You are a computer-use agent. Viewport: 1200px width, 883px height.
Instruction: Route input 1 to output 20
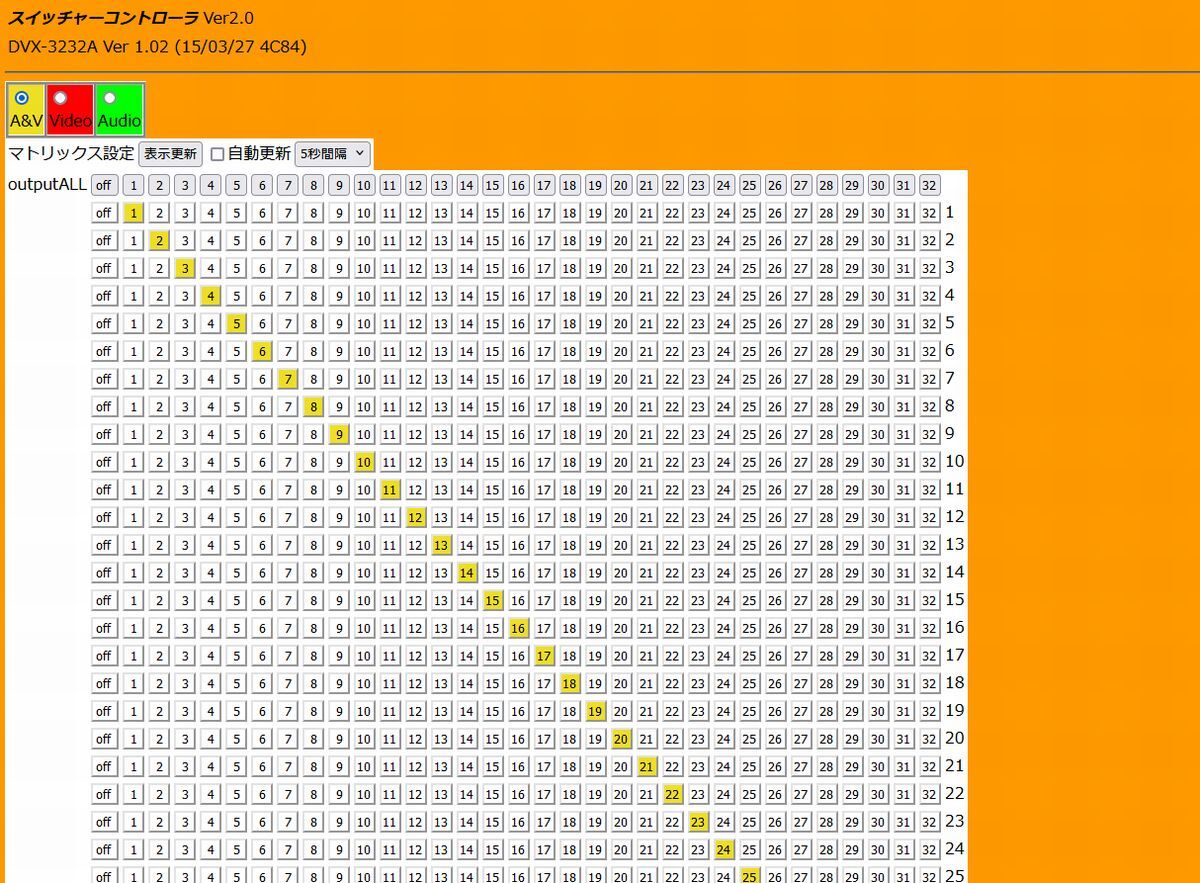[133, 739]
